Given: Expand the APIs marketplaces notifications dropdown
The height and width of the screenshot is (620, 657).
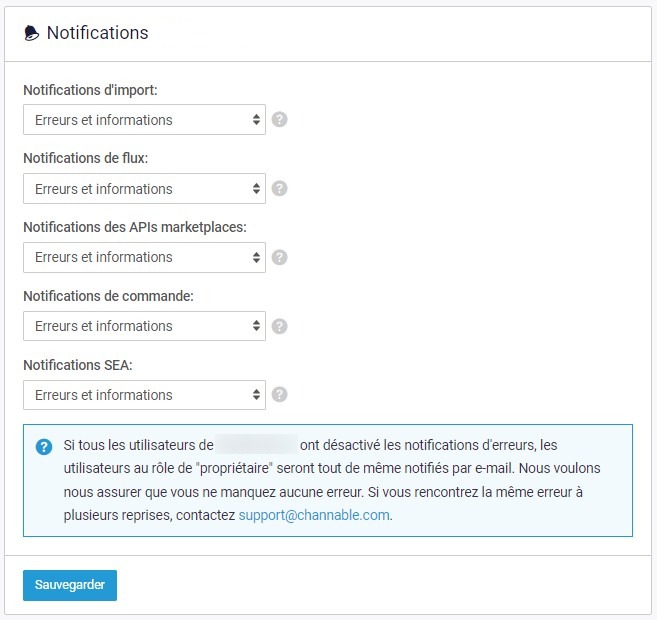Looking at the screenshot, I should click(x=144, y=257).
